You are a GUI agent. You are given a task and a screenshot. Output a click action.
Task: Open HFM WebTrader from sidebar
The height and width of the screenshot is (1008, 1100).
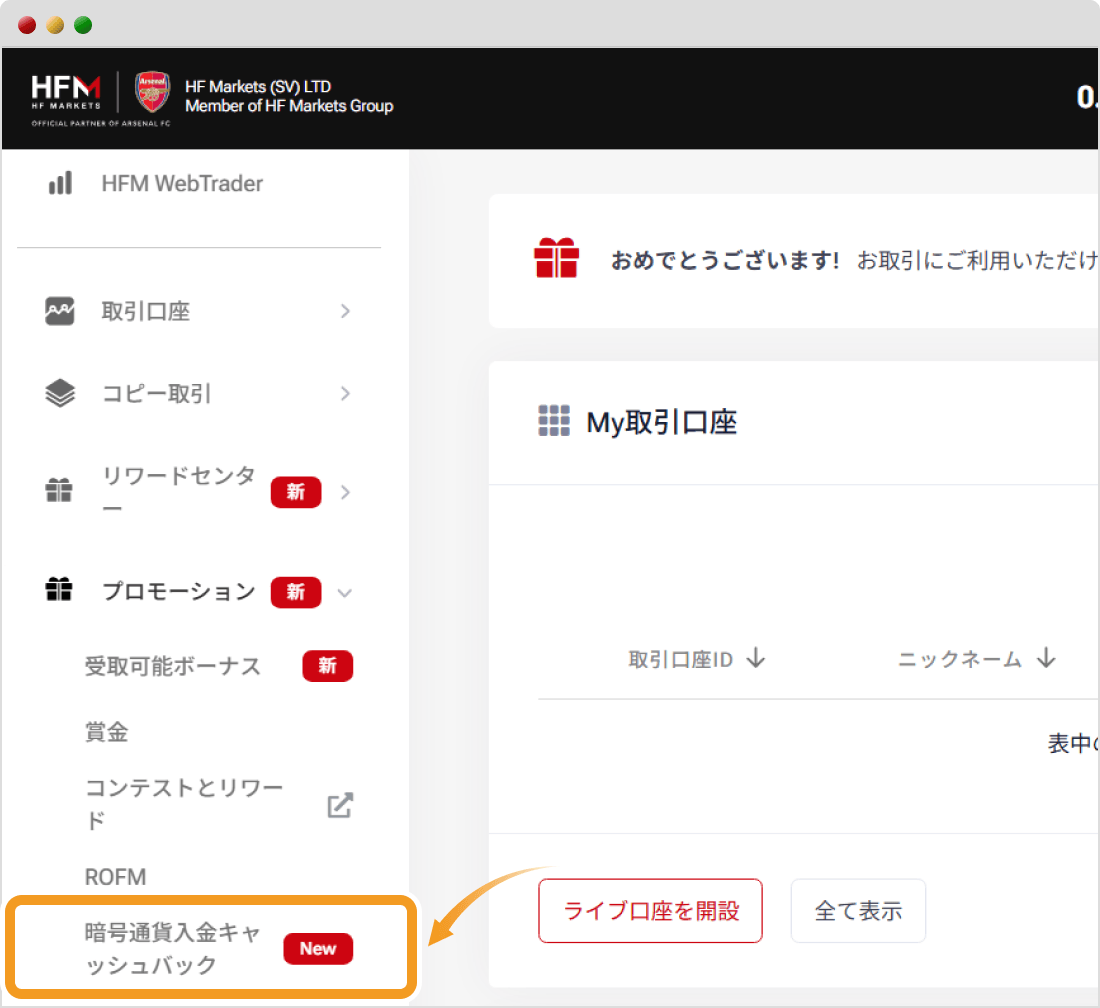[x=182, y=183]
